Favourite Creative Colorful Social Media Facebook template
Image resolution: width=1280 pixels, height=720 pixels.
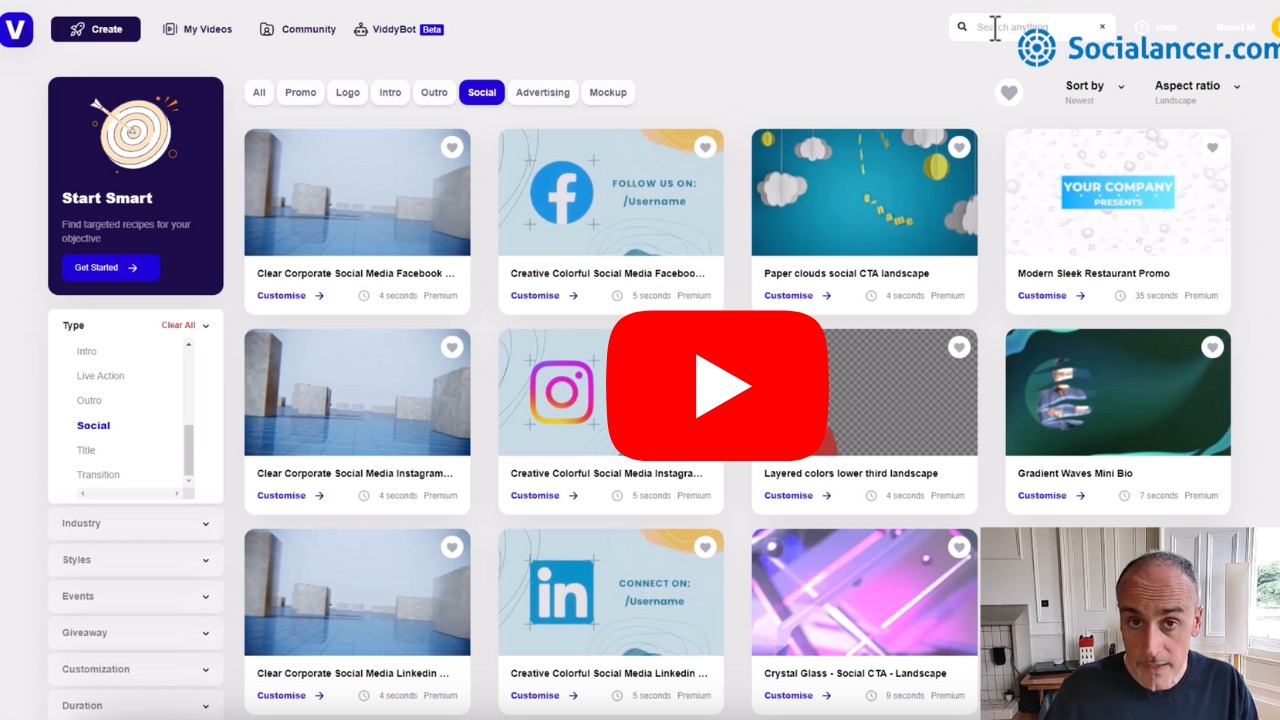point(705,147)
